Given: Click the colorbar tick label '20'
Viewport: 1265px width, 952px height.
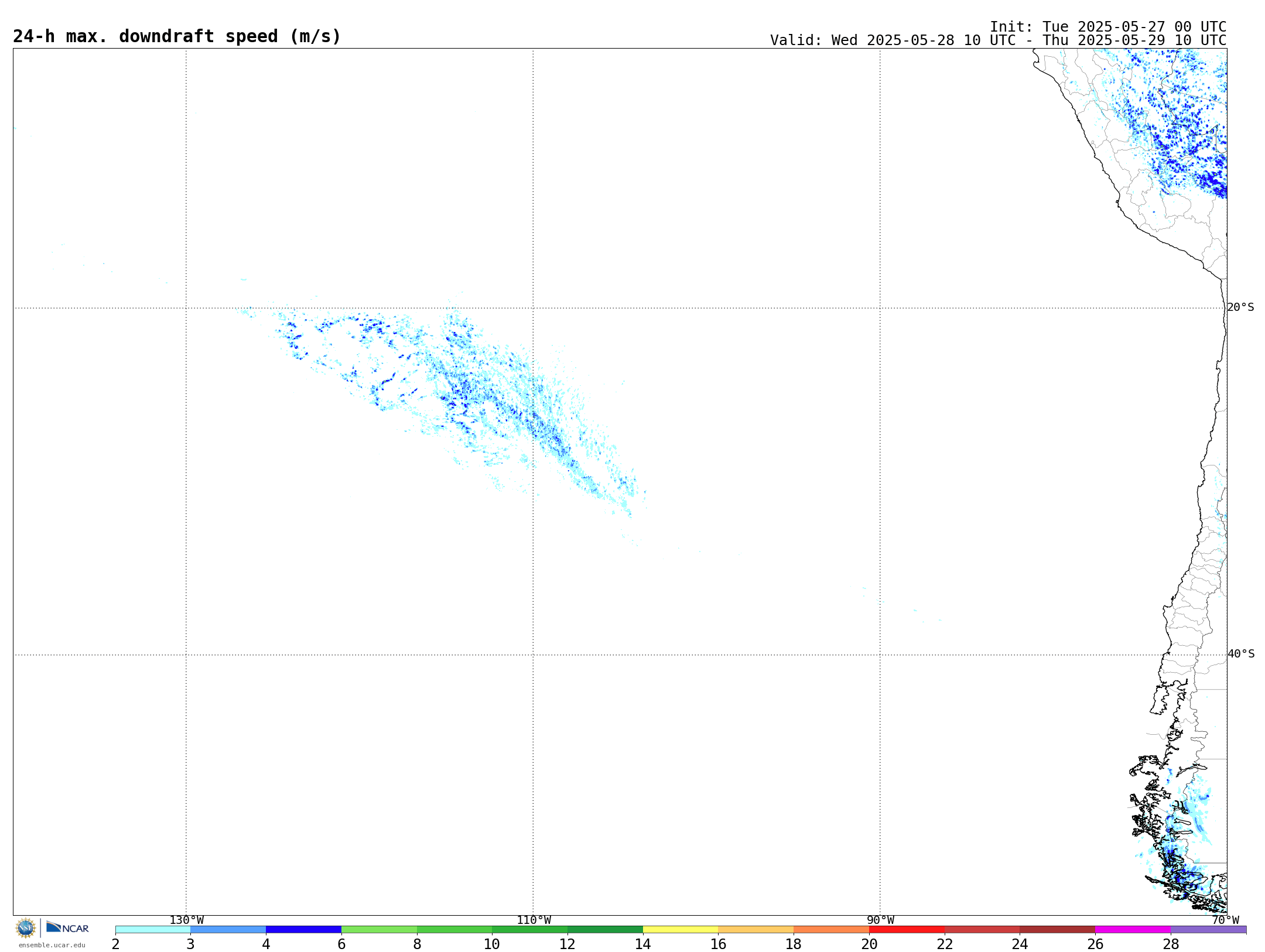Looking at the screenshot, I should [869, 944].
